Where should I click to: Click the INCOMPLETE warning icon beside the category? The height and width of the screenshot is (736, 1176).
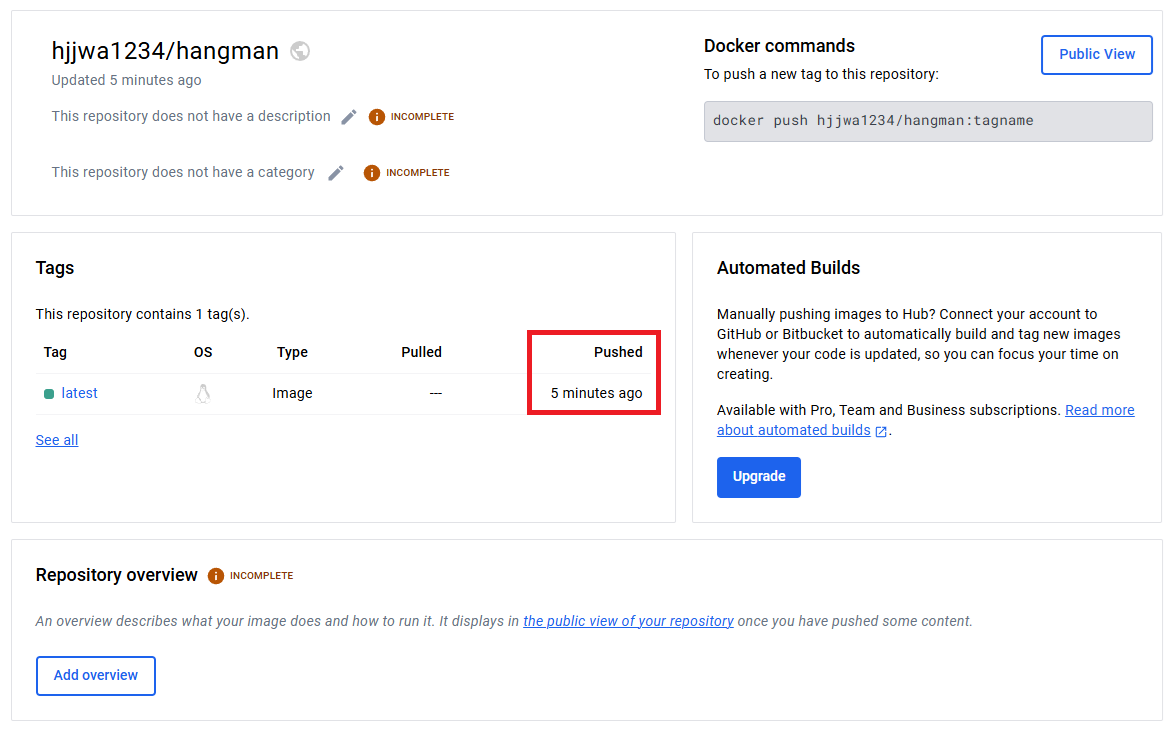371,172
